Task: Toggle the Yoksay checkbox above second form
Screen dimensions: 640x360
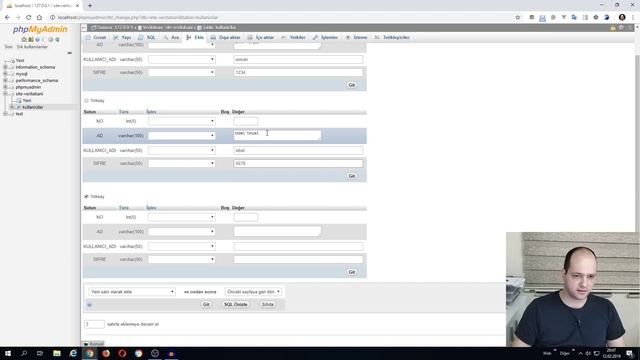Action: pos(86,100)
